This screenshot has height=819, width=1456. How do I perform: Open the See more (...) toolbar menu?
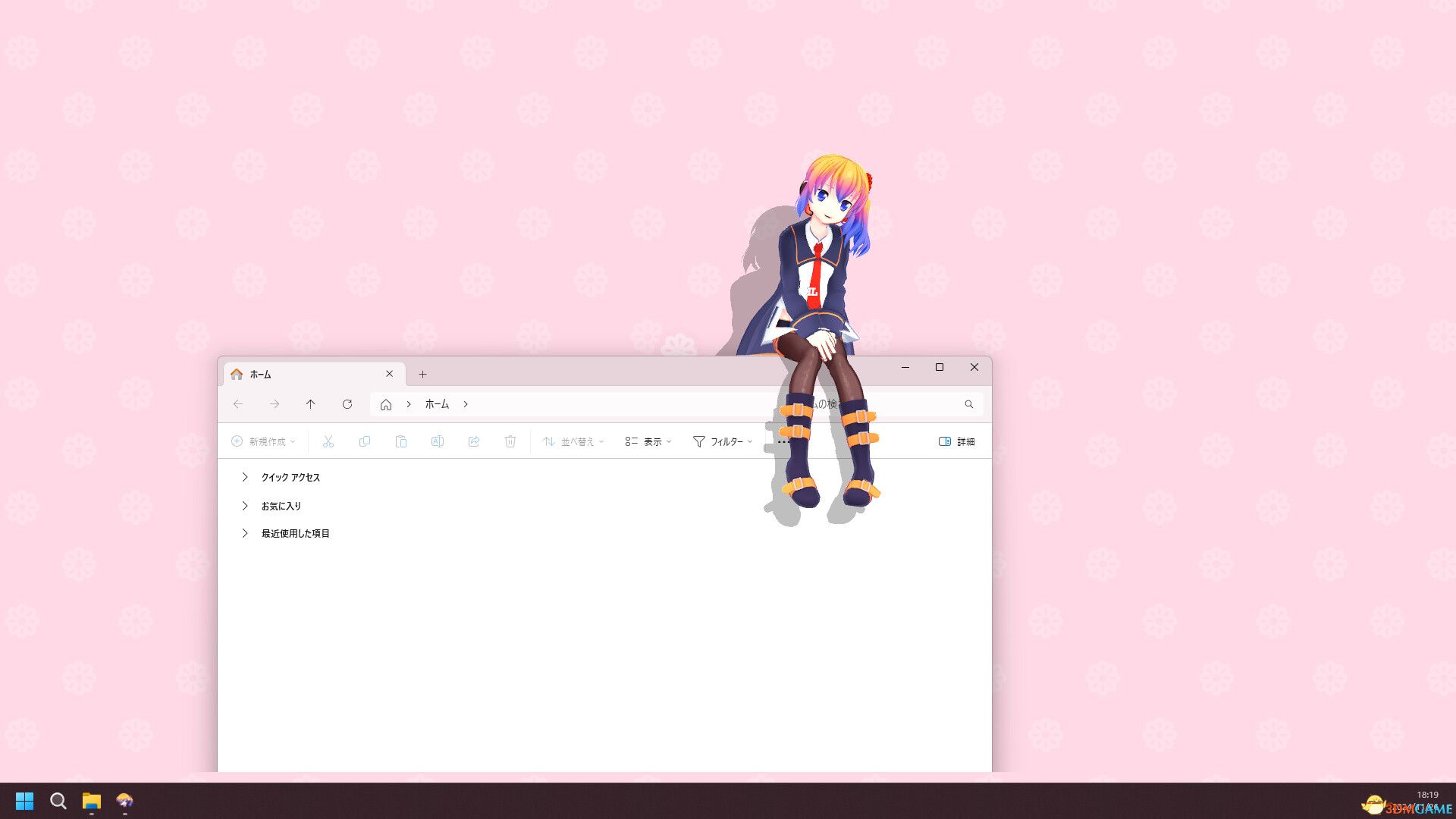coord(783,441)
